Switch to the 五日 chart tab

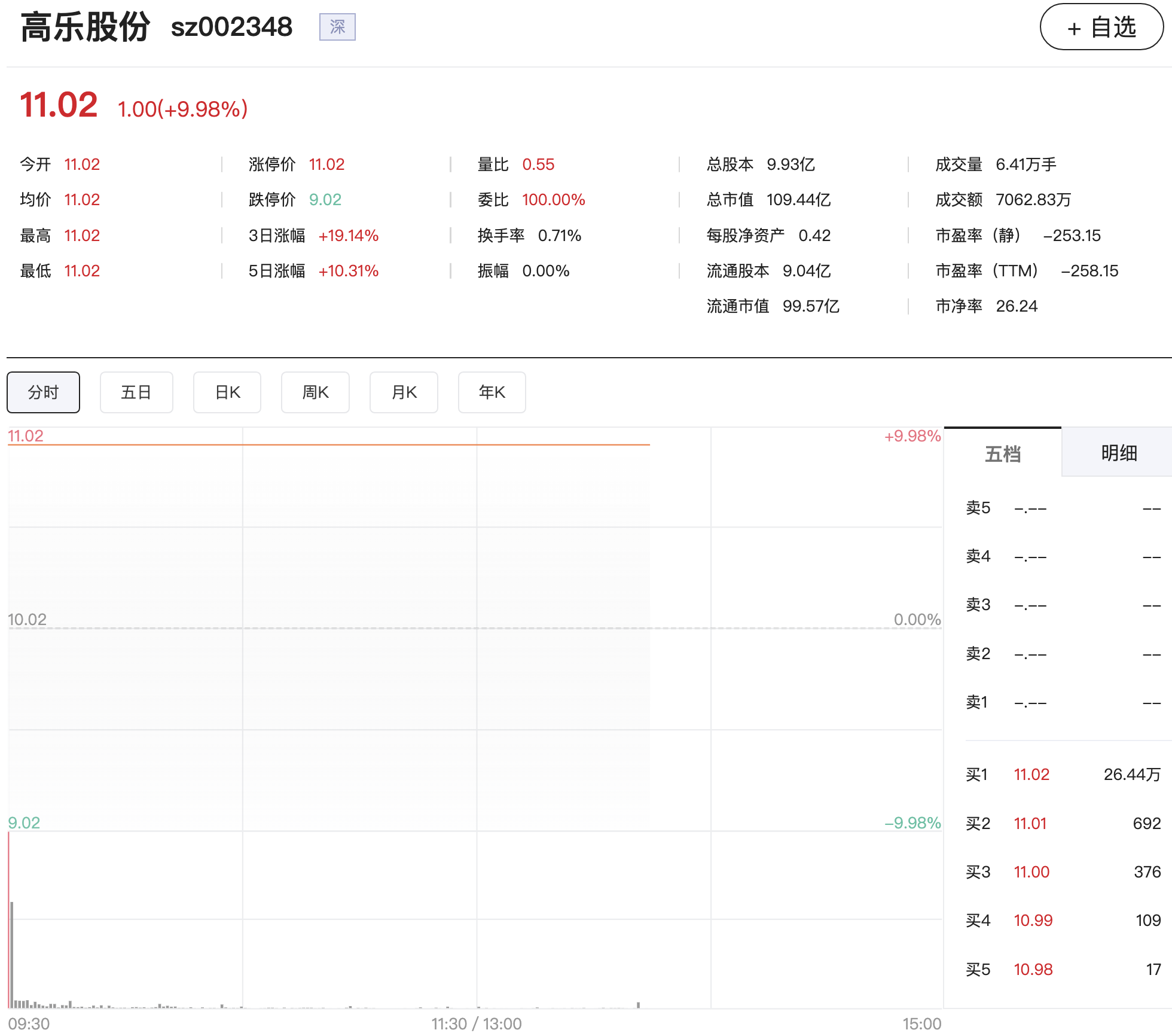pos(136,392)
